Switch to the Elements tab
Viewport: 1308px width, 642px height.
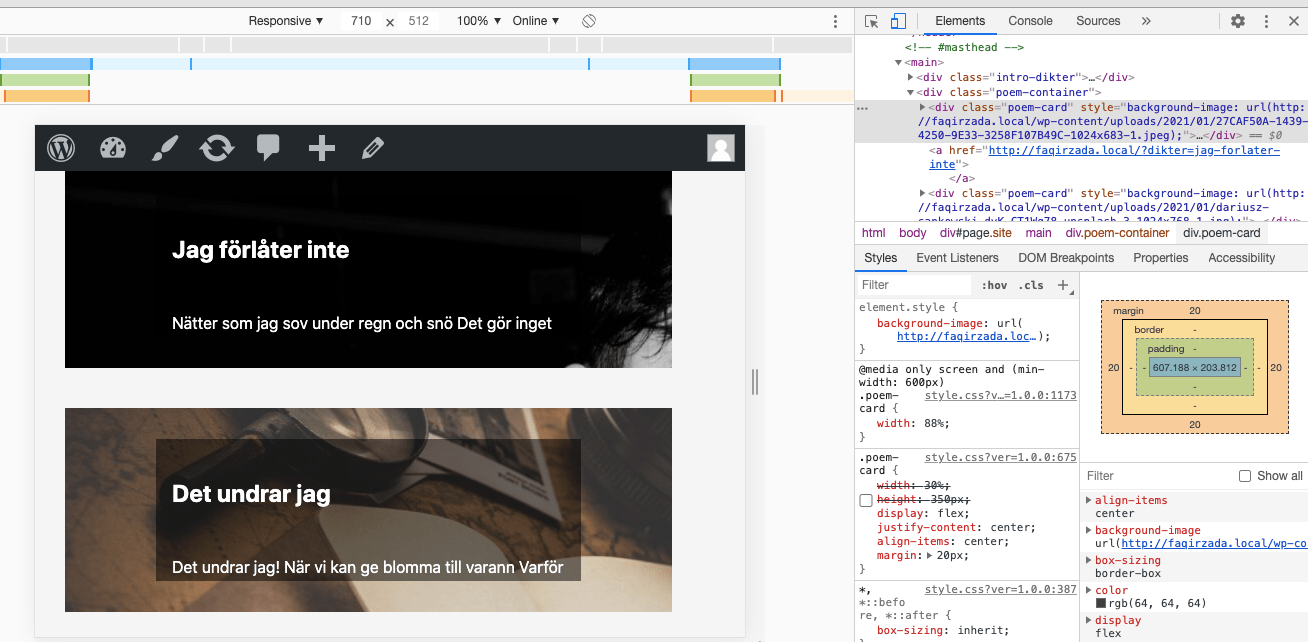click(960, 21)
